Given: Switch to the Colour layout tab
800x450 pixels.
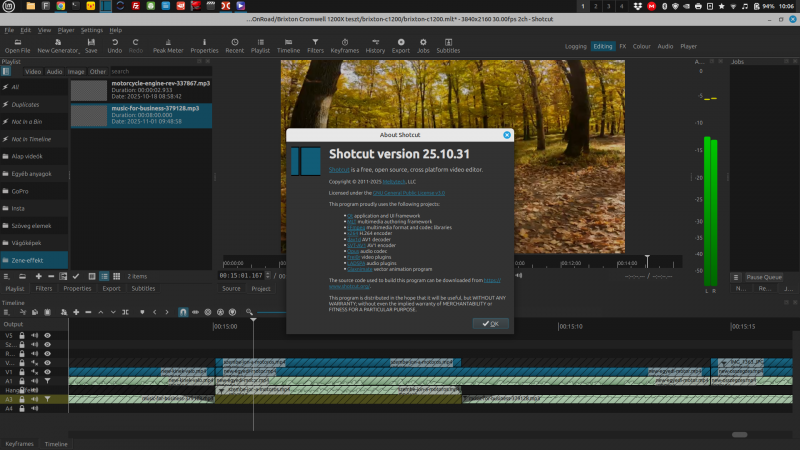Looking at the screenshot, I should [641, 46].
